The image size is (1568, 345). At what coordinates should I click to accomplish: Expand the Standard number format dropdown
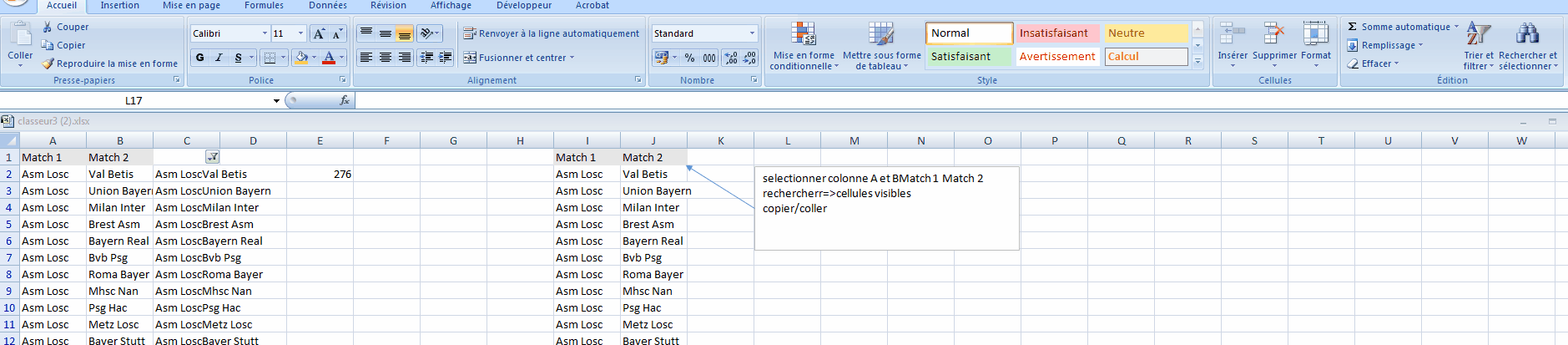(752, 33)
